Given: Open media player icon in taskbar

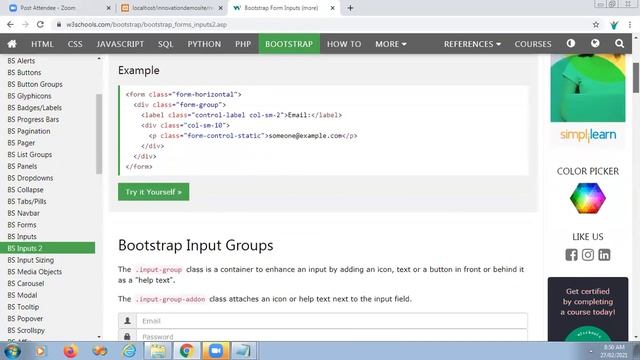Looking at the screenshot, I should [x=40, y=351].
